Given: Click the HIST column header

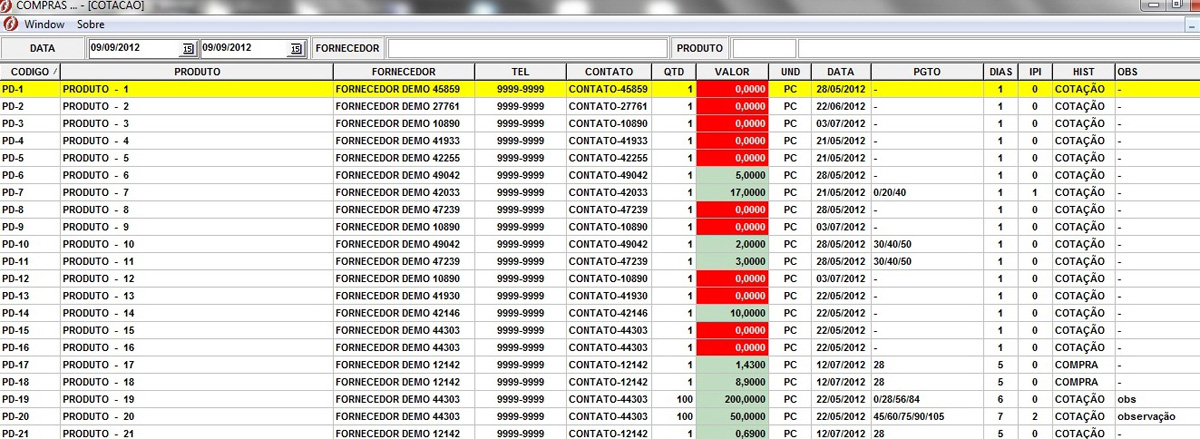Looking at the screenshot, I should pyautogui.click(x=1082, y=72).
